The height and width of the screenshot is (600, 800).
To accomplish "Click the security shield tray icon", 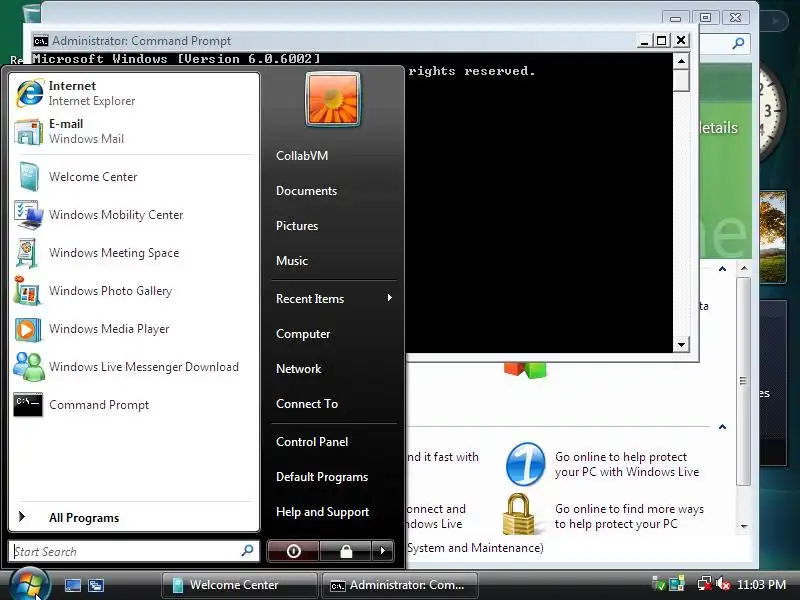I will 659,584.
